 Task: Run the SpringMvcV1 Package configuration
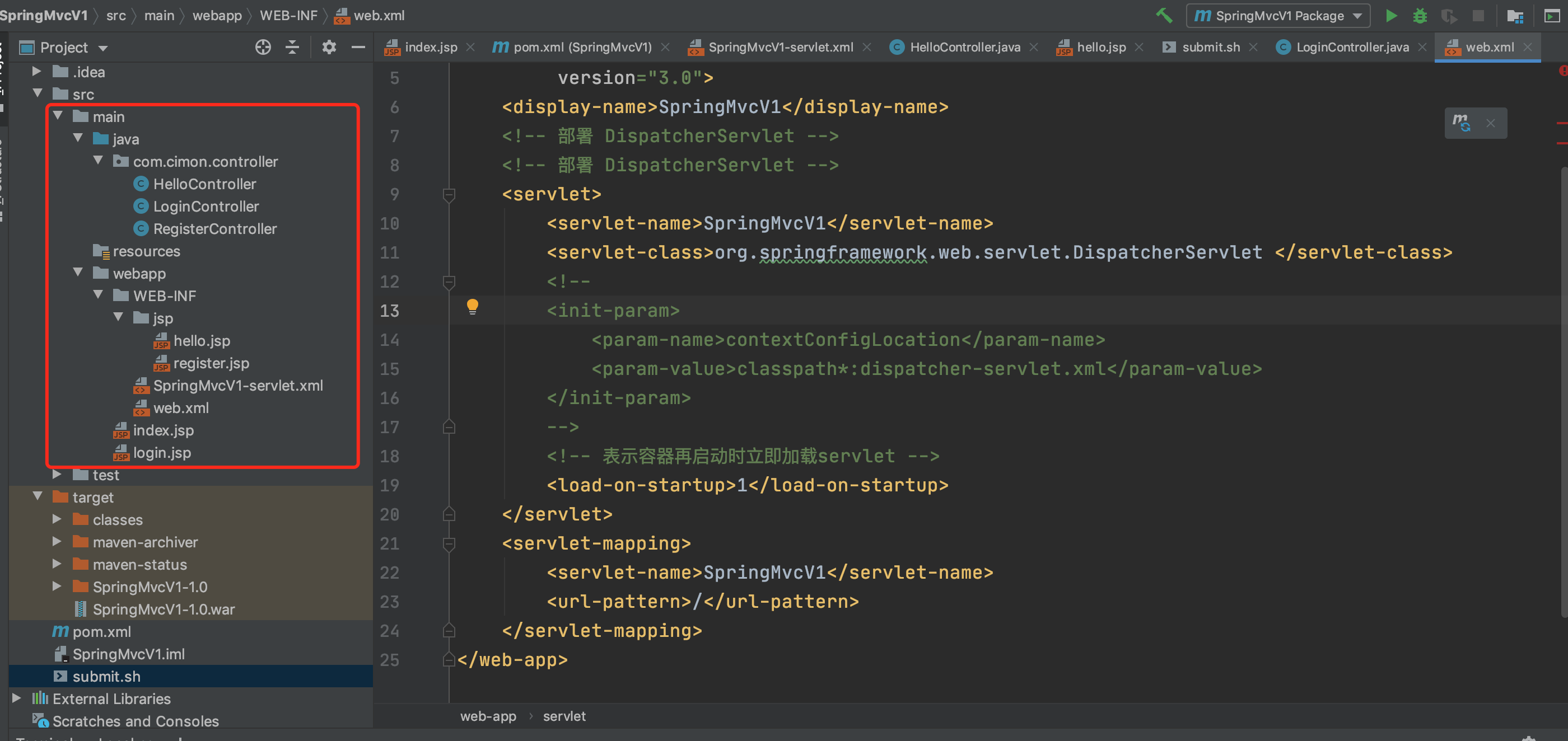click(1391, 15)
